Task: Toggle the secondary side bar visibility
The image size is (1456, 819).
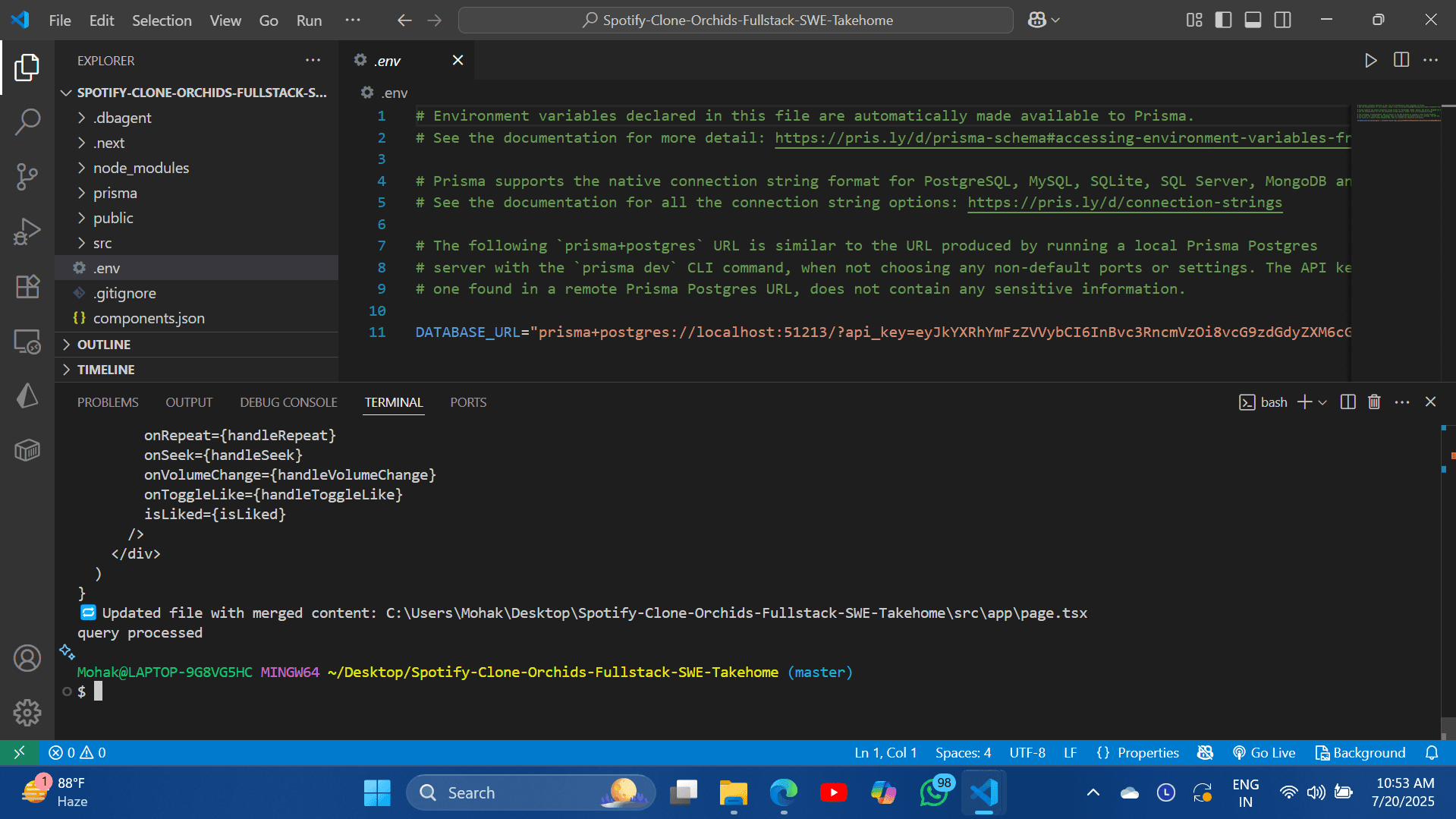Action: click(1283, 20)
